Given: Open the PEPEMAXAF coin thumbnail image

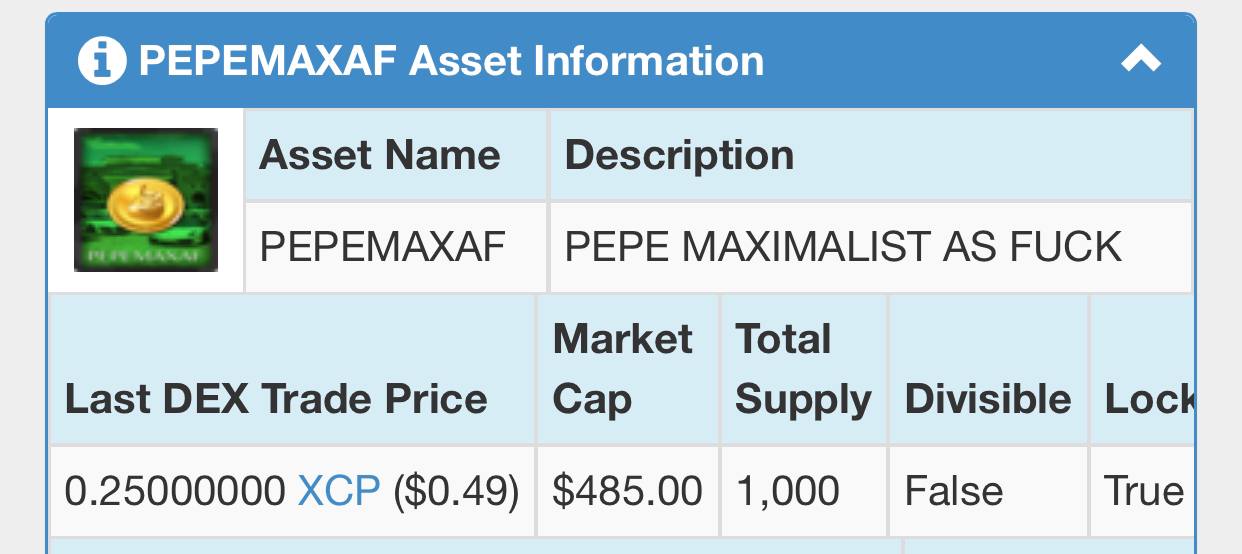Looking at the screenshot, I should (x=146, y=200).
